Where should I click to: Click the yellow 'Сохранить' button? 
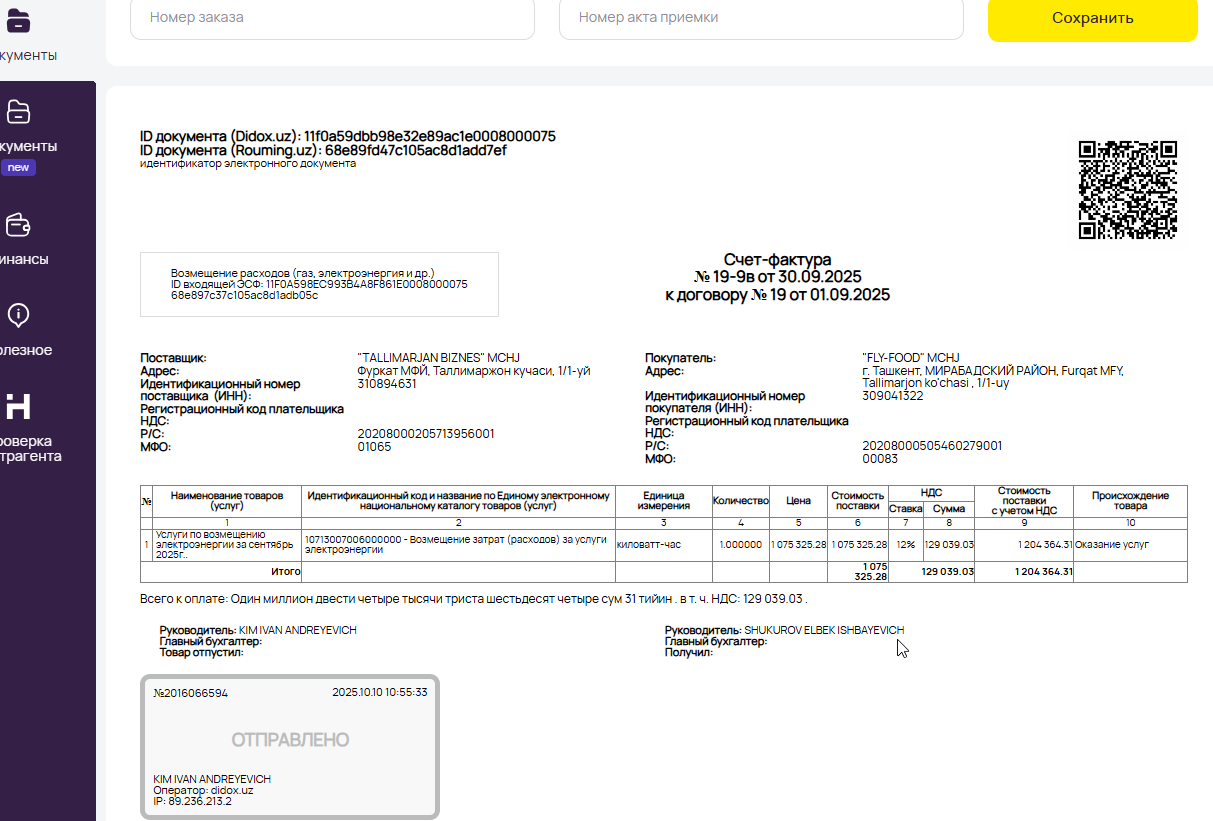pos(1092,18)
